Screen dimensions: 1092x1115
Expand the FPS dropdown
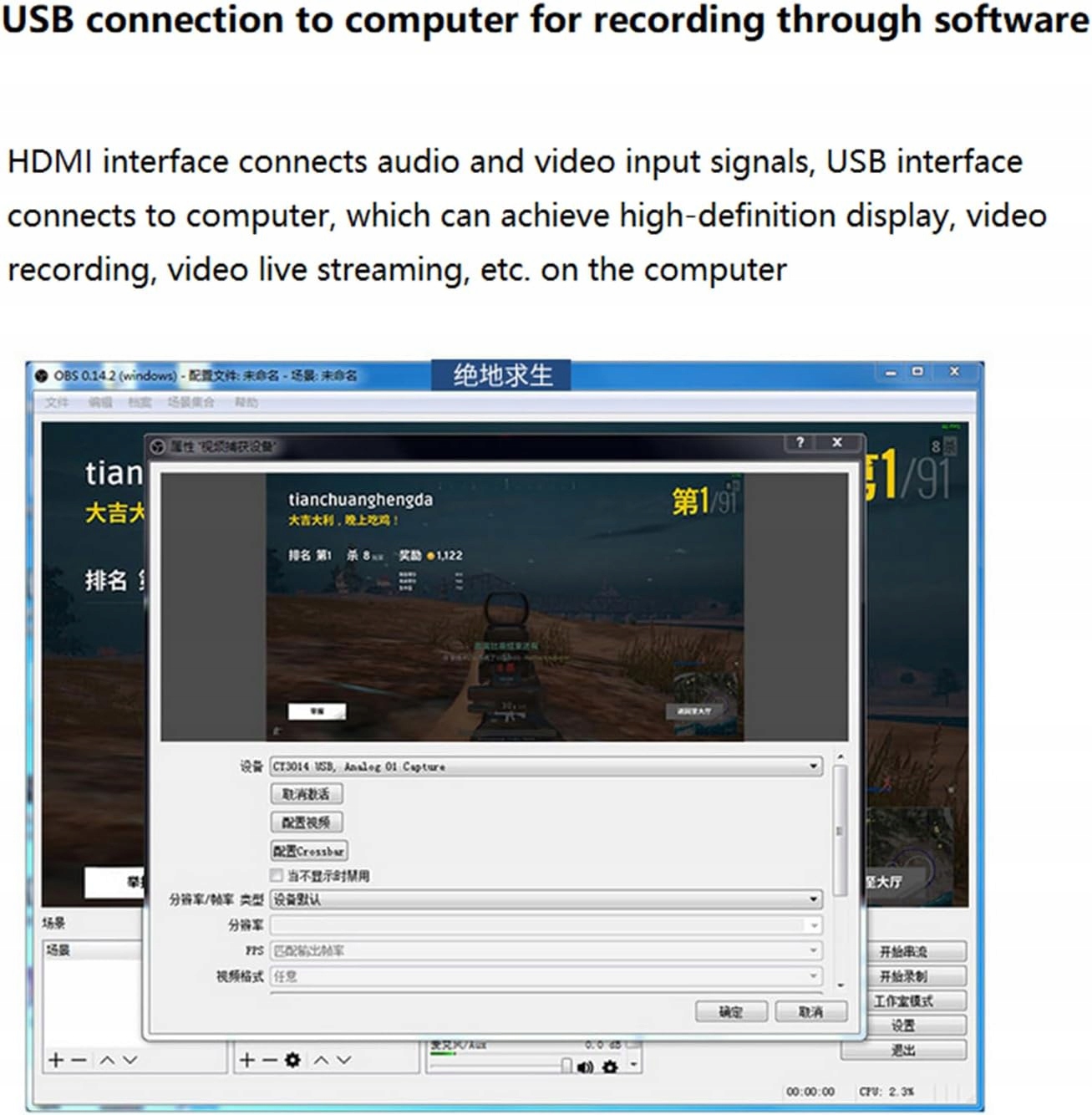[546, 950]
